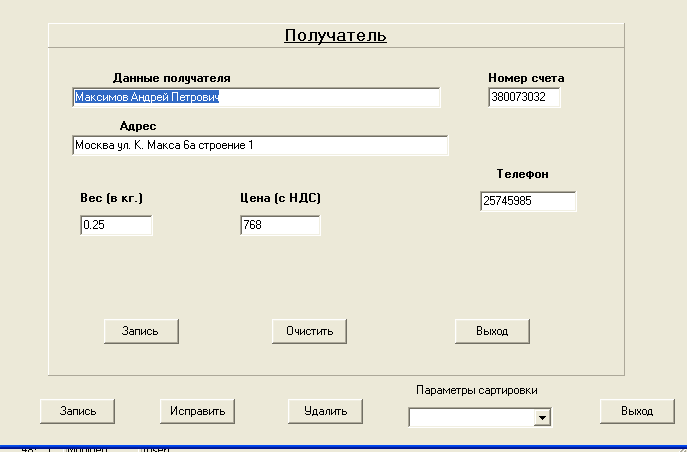Select the Вес (в кг.) field
The width and height of the screenshot is (689, 452).
pos(116,225)
